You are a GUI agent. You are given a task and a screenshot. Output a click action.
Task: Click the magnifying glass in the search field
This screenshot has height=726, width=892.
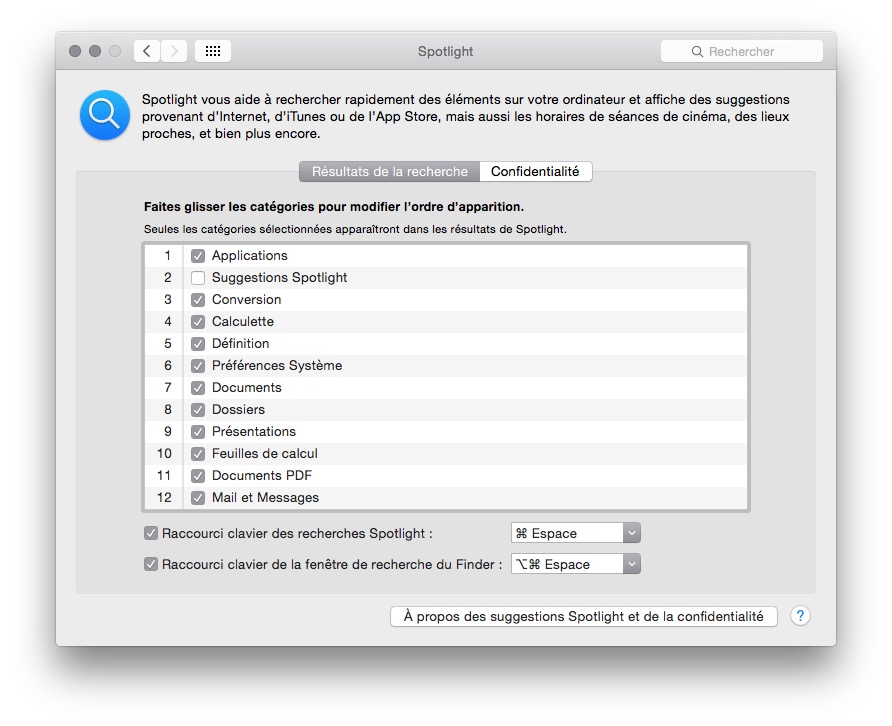[697, 52]
